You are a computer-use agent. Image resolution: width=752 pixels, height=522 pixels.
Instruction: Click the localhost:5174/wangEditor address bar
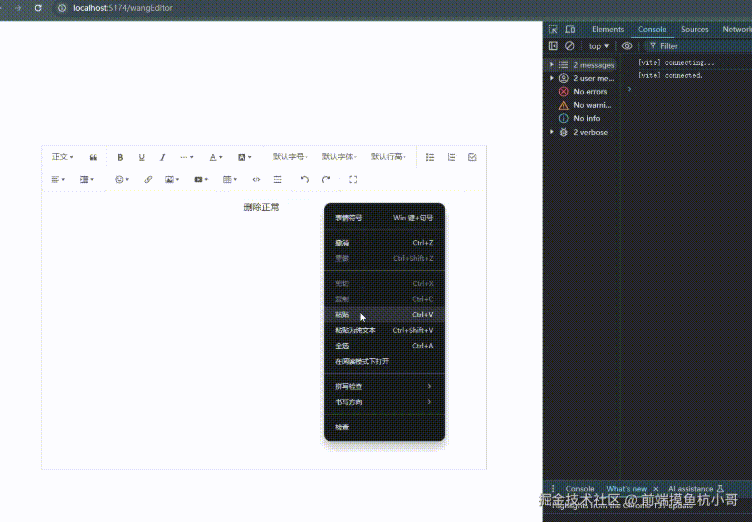click(123, 8)
